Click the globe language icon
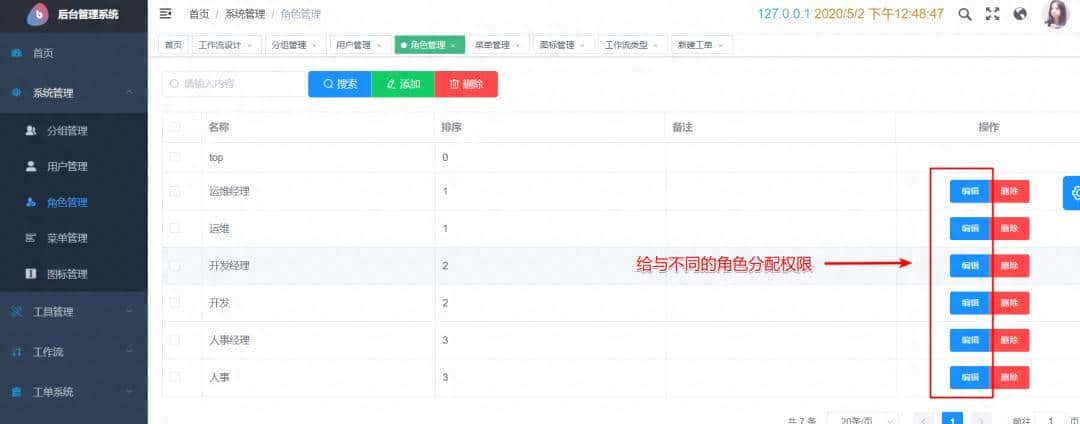1080x424 pixels. pyautogui.click(x=1021, y=14)
